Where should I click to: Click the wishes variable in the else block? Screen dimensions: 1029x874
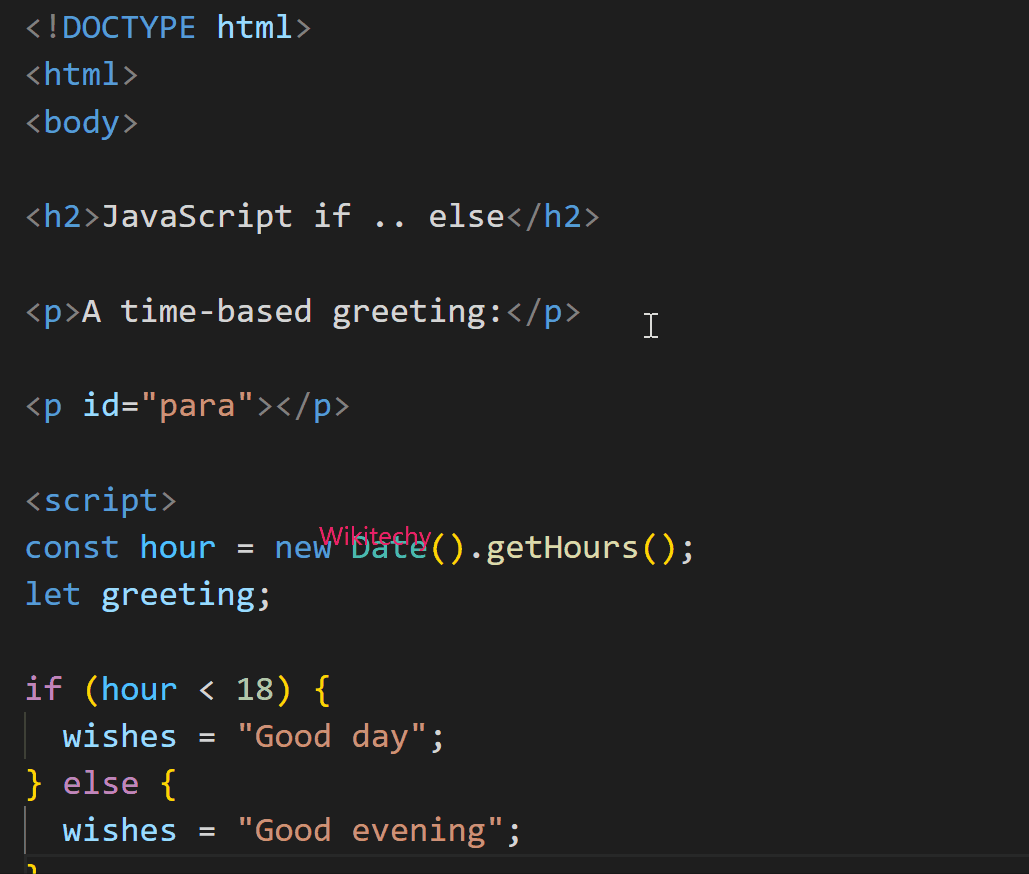(118, 829)
